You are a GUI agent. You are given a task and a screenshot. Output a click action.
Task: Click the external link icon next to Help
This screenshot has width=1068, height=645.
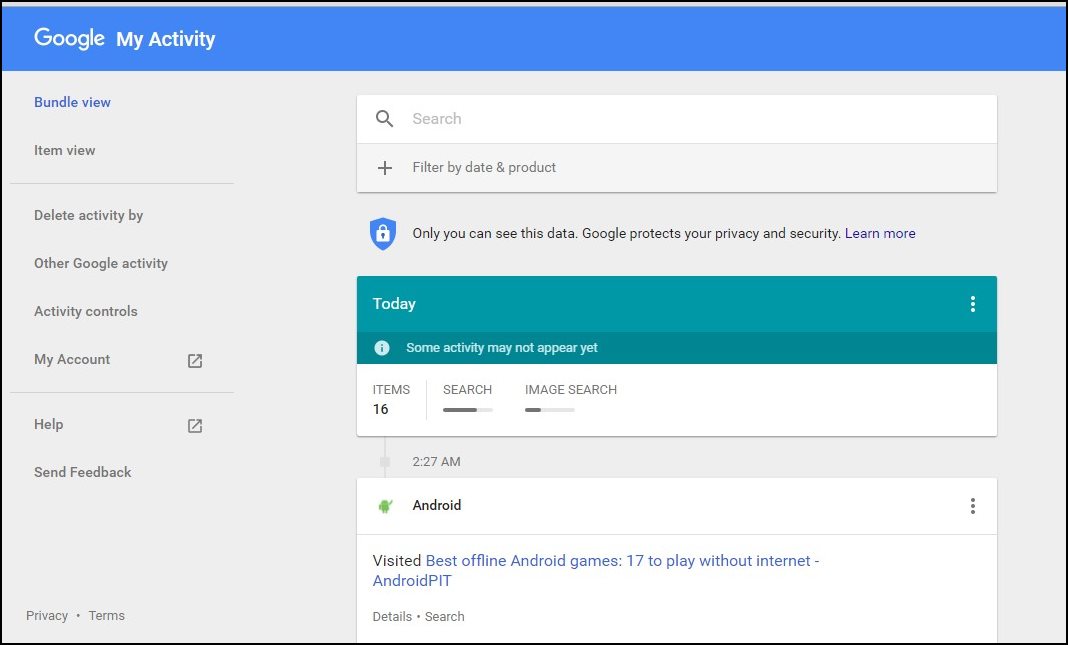(196, 426)
